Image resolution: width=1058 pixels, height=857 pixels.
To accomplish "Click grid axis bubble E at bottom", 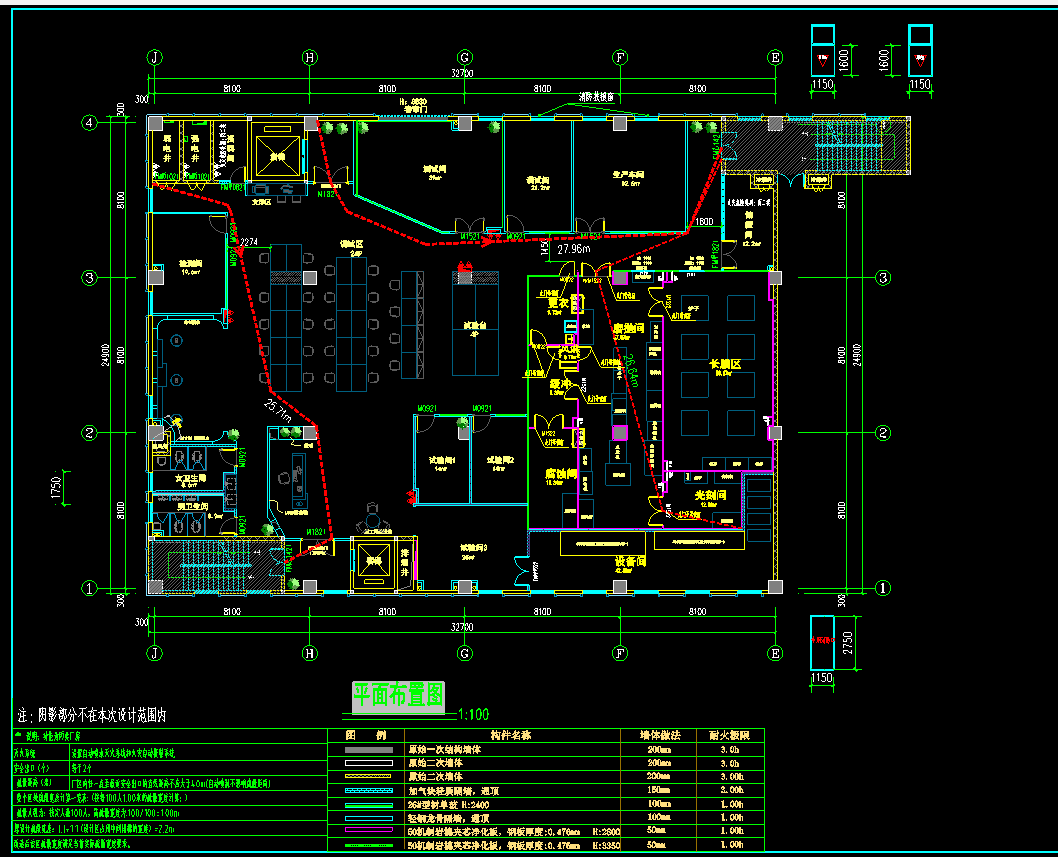I will tap(775, 653).
